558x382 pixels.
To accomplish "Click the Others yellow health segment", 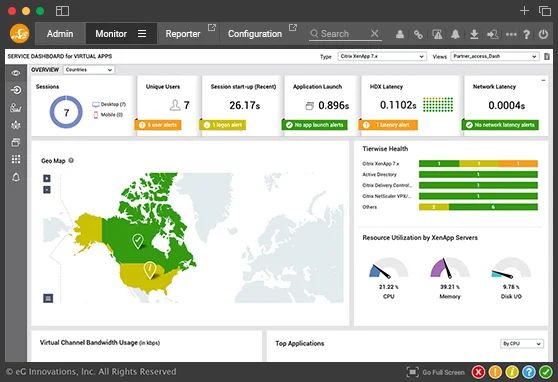I will 434,207.
